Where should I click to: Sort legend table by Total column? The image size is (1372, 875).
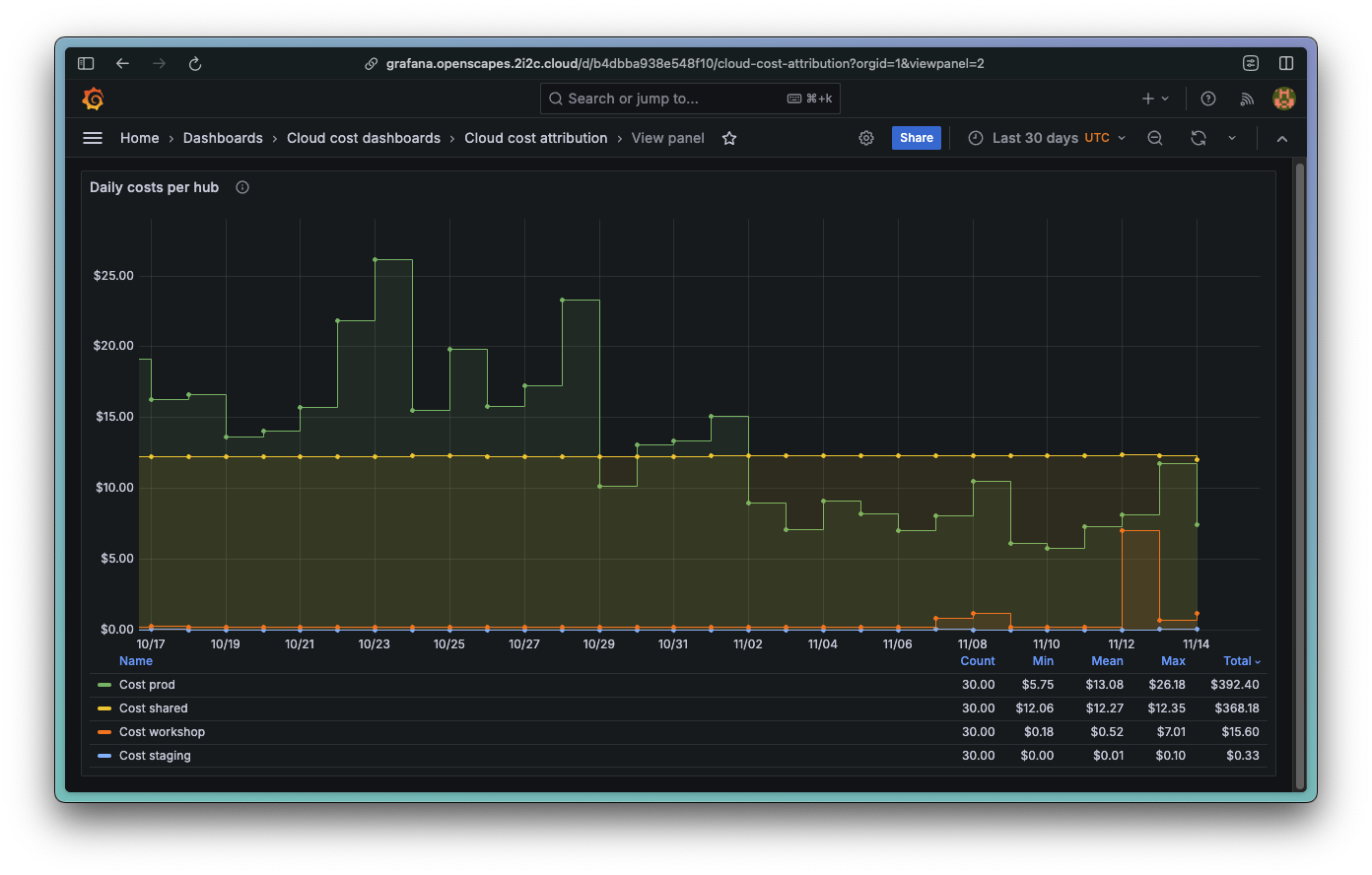click(x=1240, y=660)
